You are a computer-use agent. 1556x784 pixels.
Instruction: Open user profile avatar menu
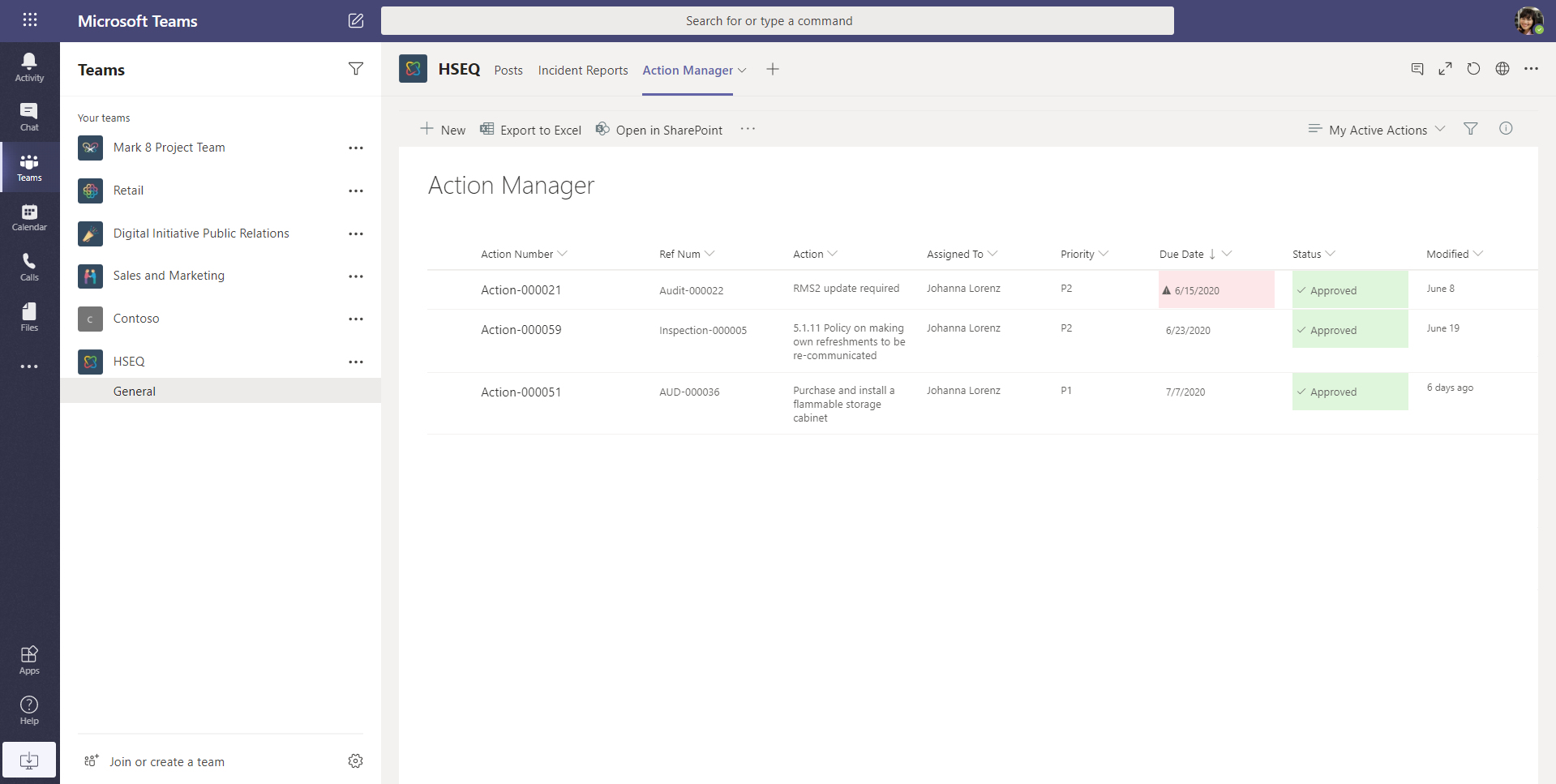[1529, 20]
